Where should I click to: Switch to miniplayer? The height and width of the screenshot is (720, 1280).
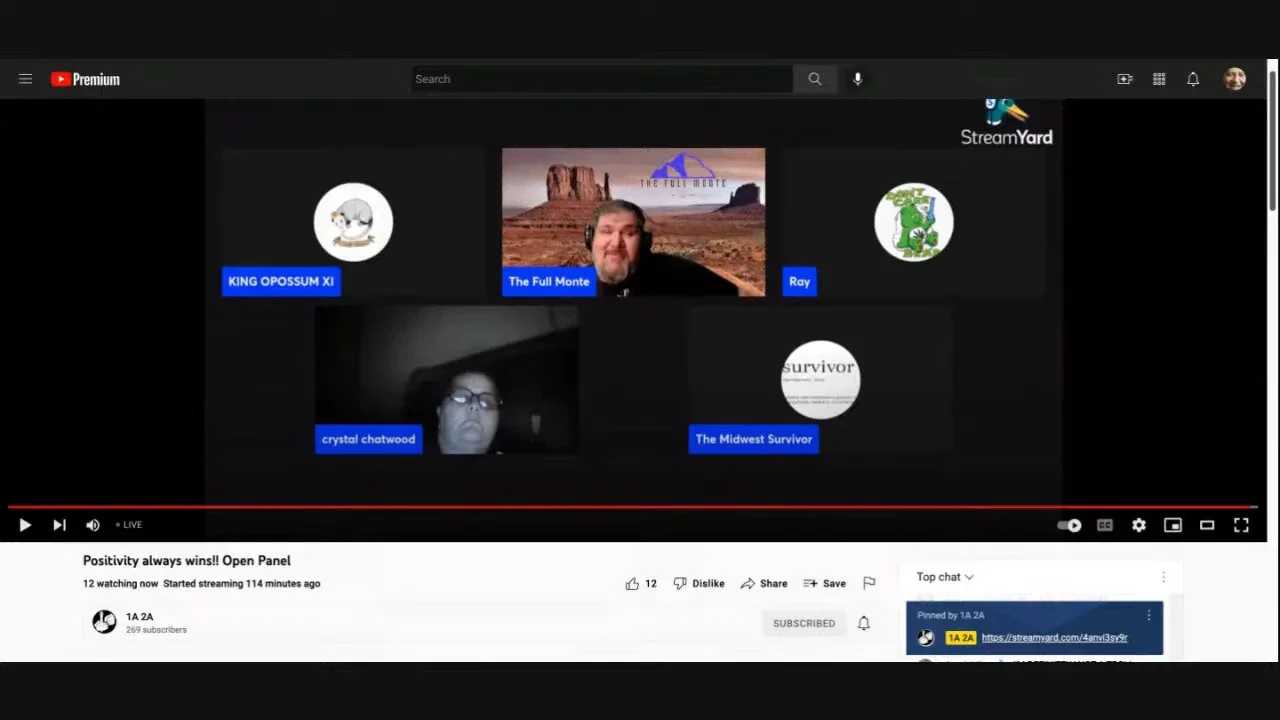[x=1173, y=525]
